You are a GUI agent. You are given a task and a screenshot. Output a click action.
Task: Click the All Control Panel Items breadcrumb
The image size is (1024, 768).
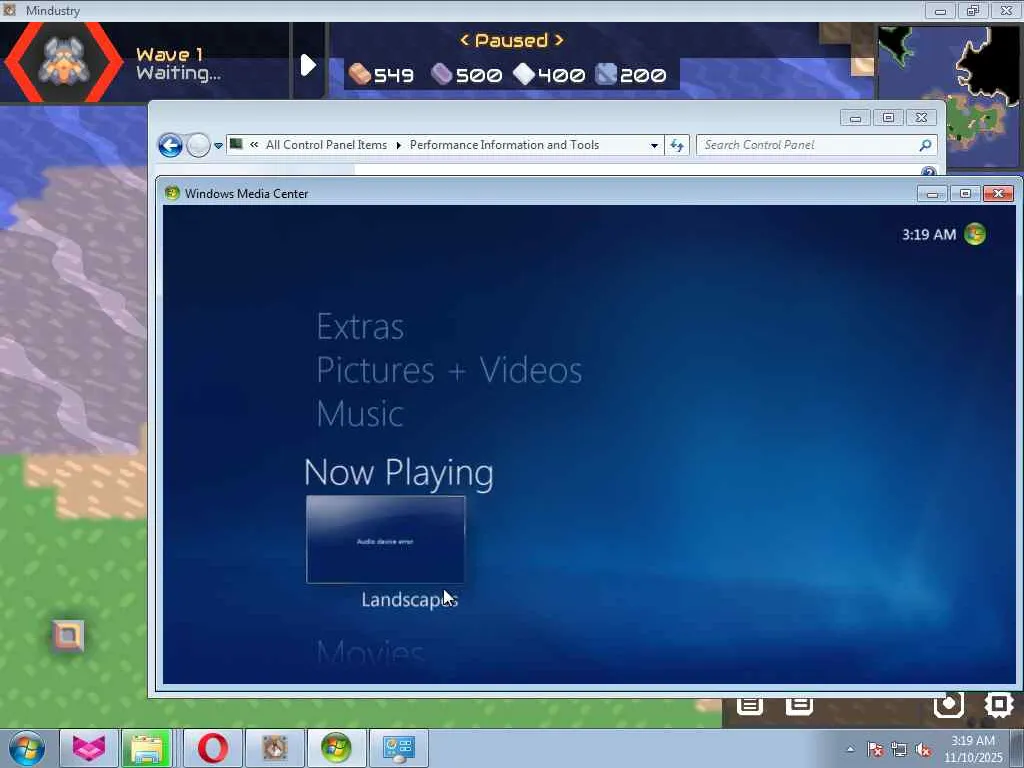point(326,145)
